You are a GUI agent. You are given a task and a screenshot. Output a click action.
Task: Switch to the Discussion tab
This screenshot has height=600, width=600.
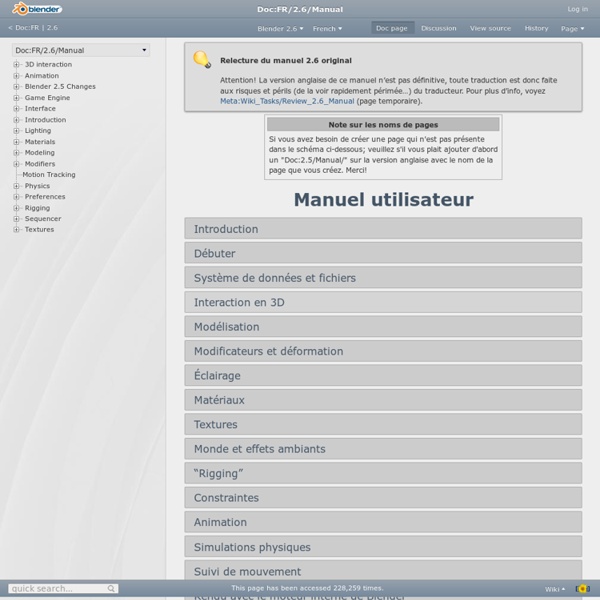click(x=439, y=28)
